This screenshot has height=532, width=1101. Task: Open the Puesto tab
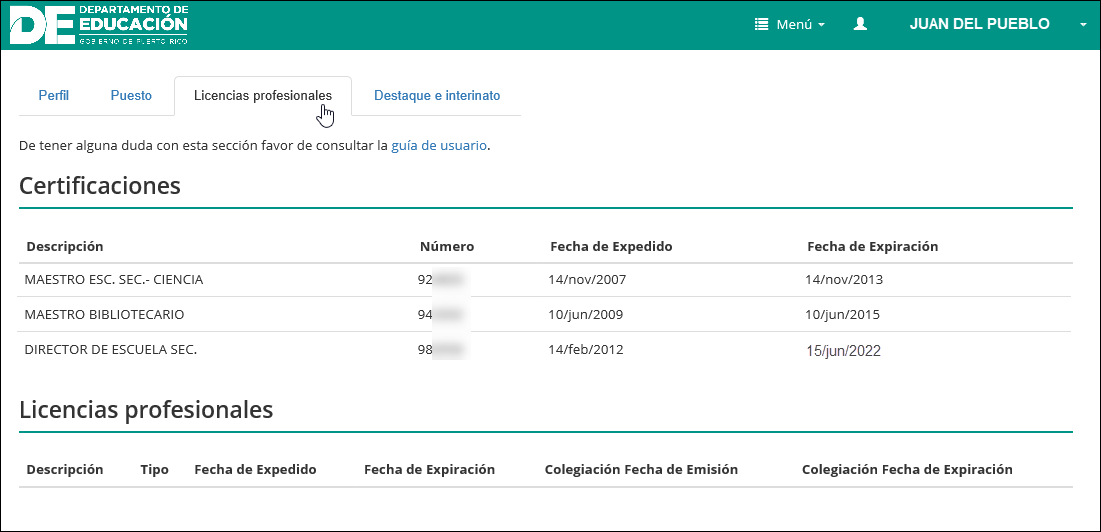tap(131, 96)
